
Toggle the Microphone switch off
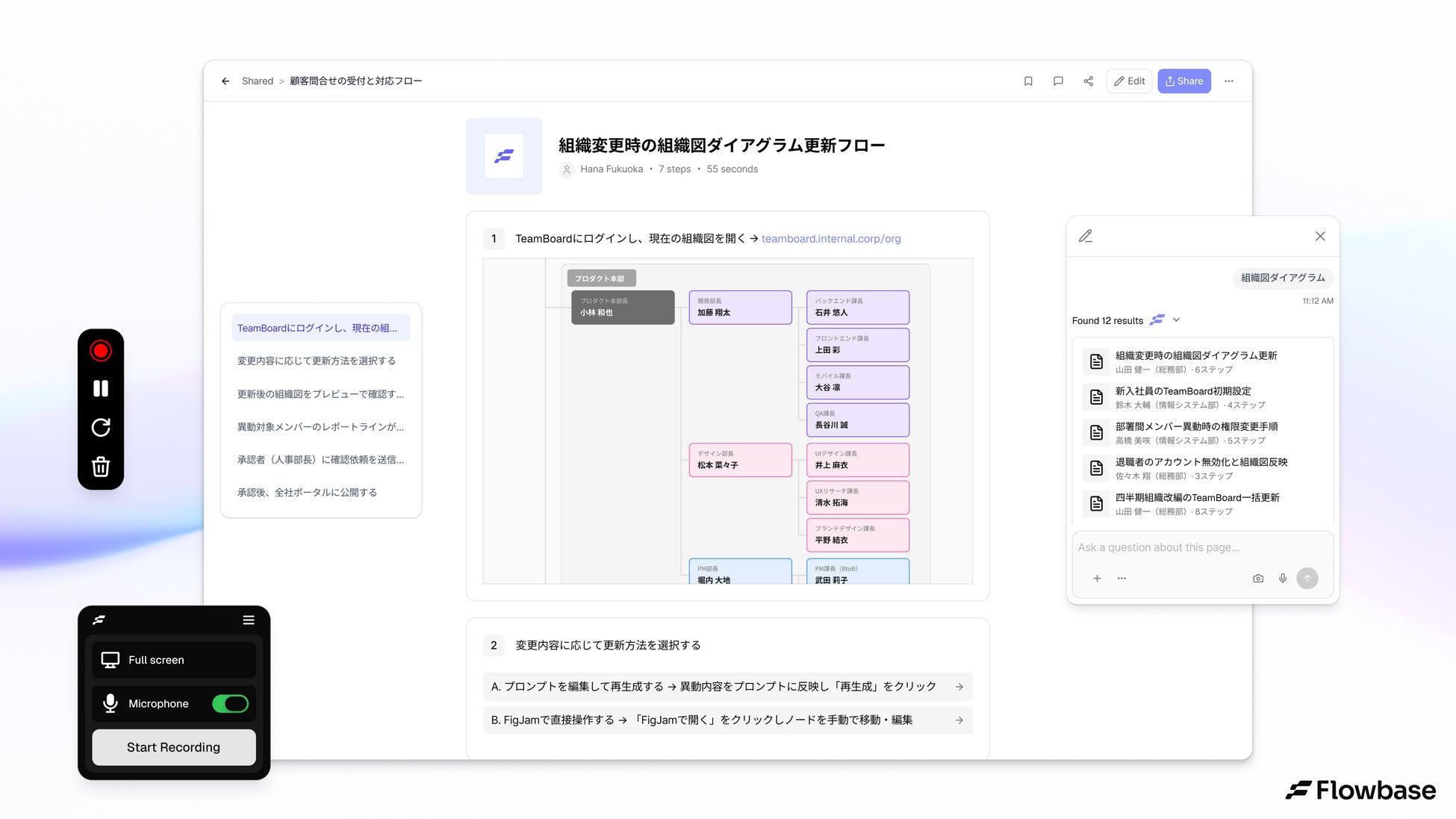[230, 703]
